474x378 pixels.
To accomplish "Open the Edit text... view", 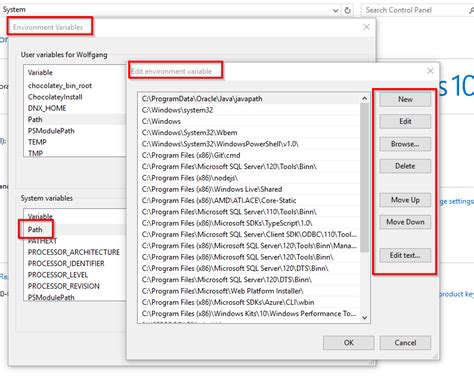I will pyautogui.click(x=405, y=255).
